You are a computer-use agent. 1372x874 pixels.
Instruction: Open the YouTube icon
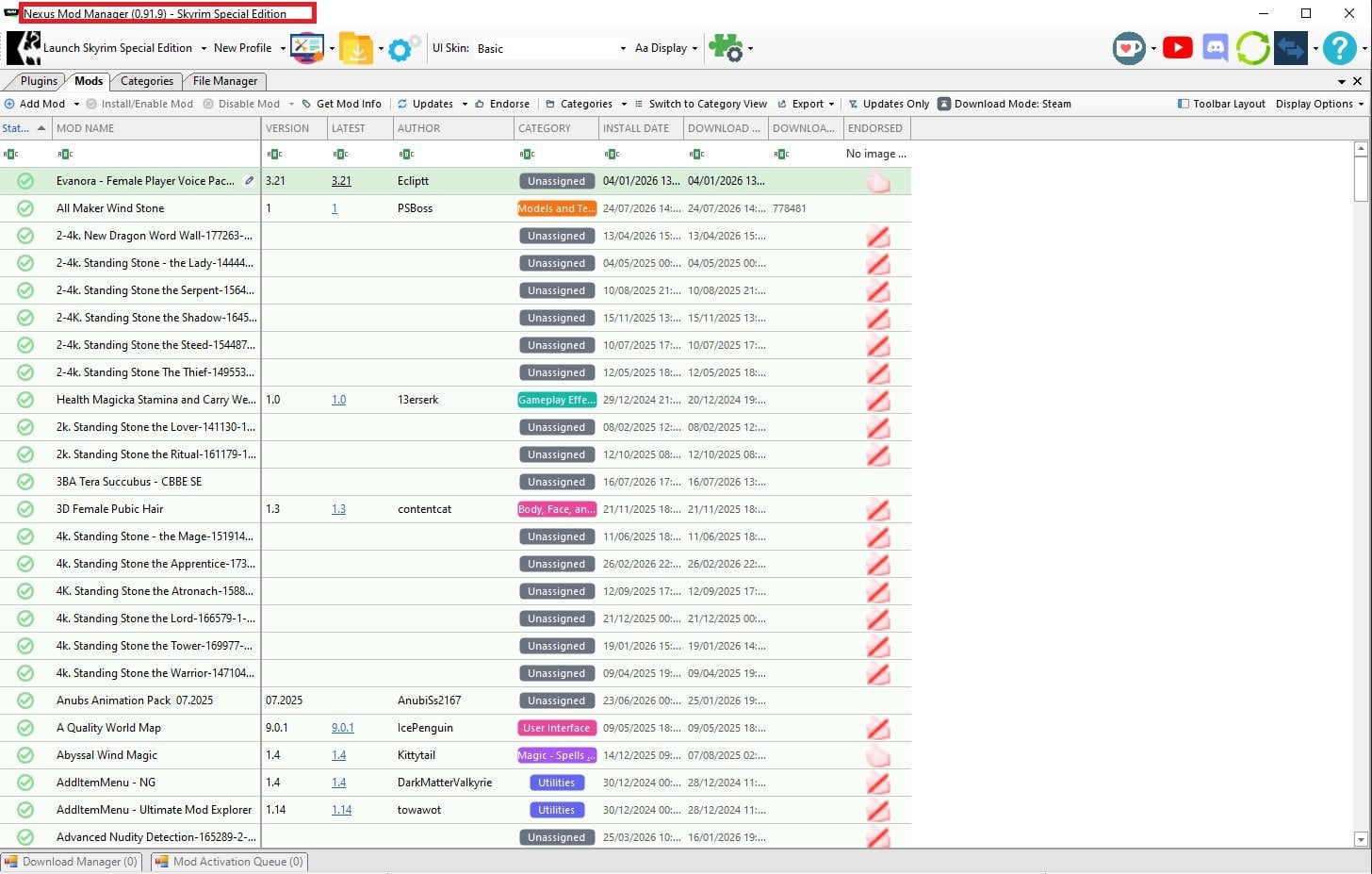coord(1178,47)
